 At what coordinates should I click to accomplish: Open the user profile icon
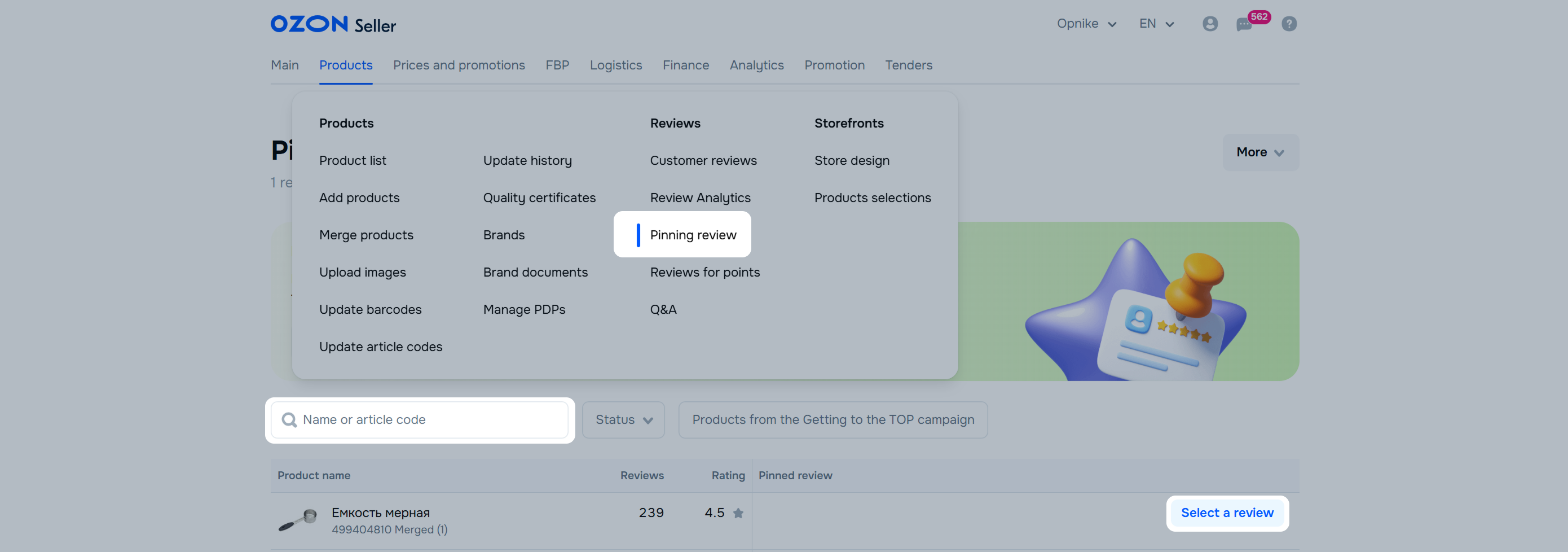tap(1209, 24)
